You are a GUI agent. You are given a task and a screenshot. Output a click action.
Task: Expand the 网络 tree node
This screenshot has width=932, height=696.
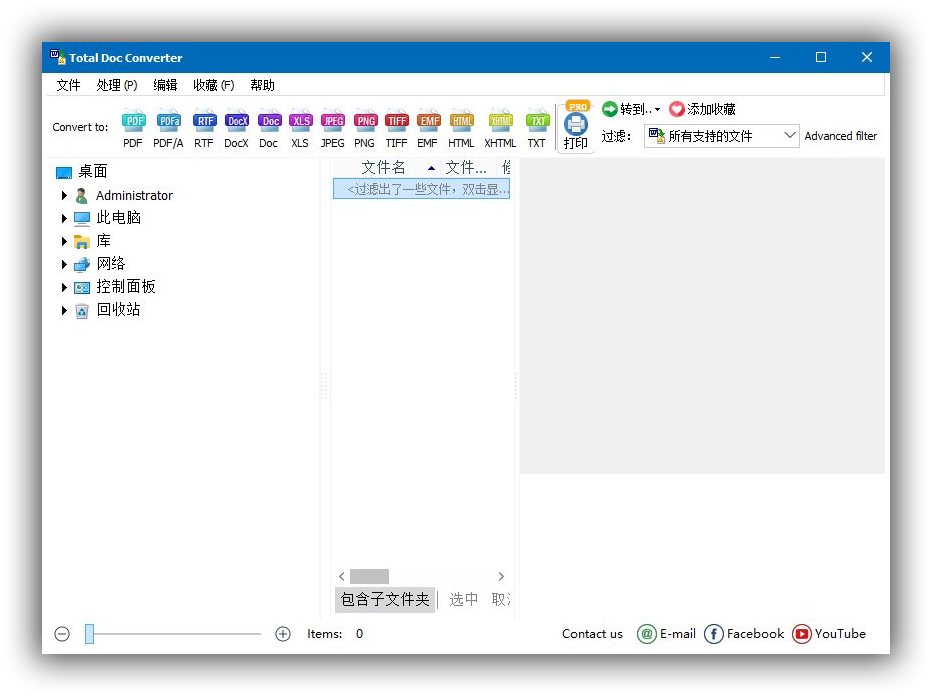[64, 264]
